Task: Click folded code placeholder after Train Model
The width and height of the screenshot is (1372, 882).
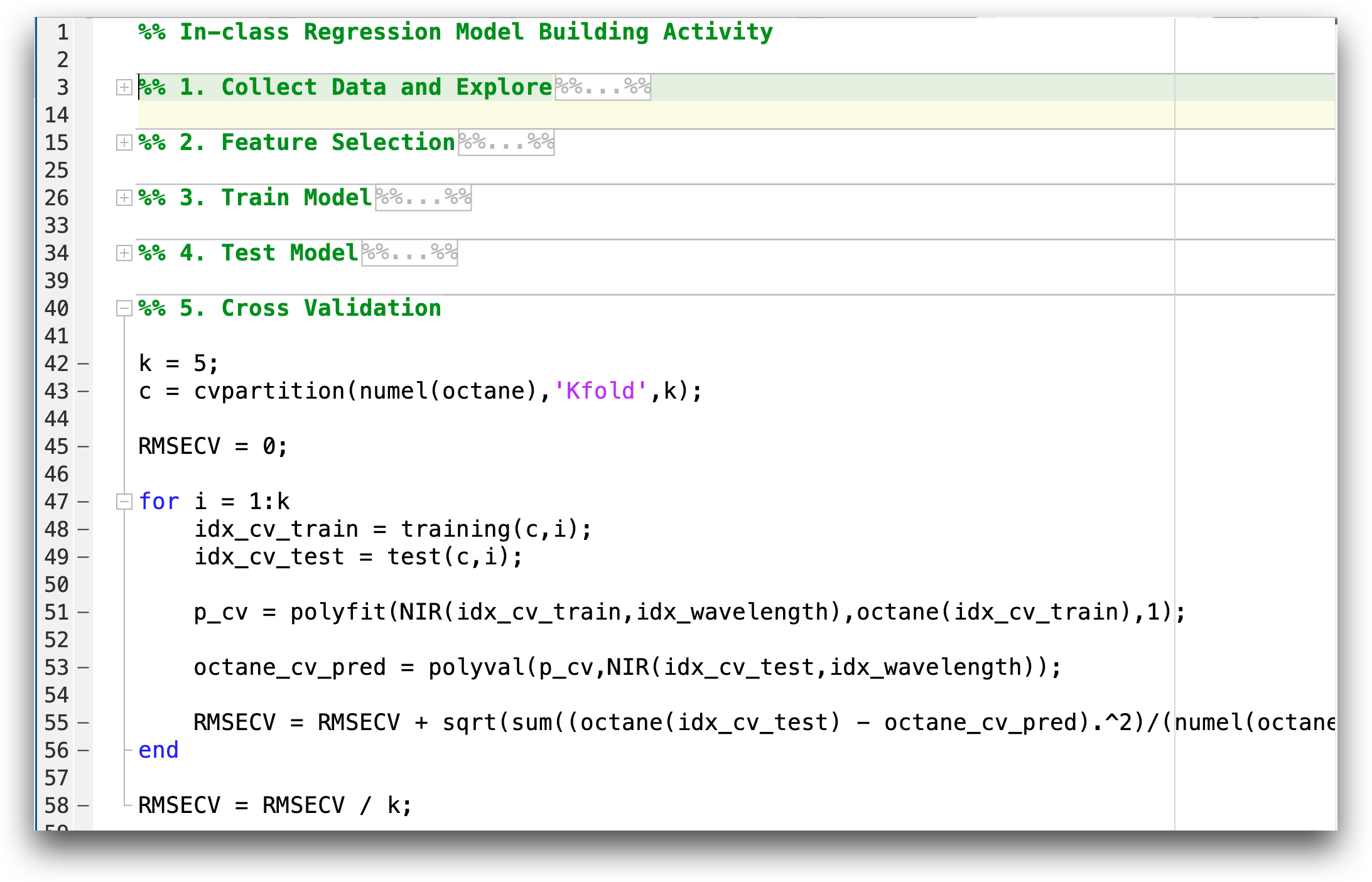Action: click(423, 198)
